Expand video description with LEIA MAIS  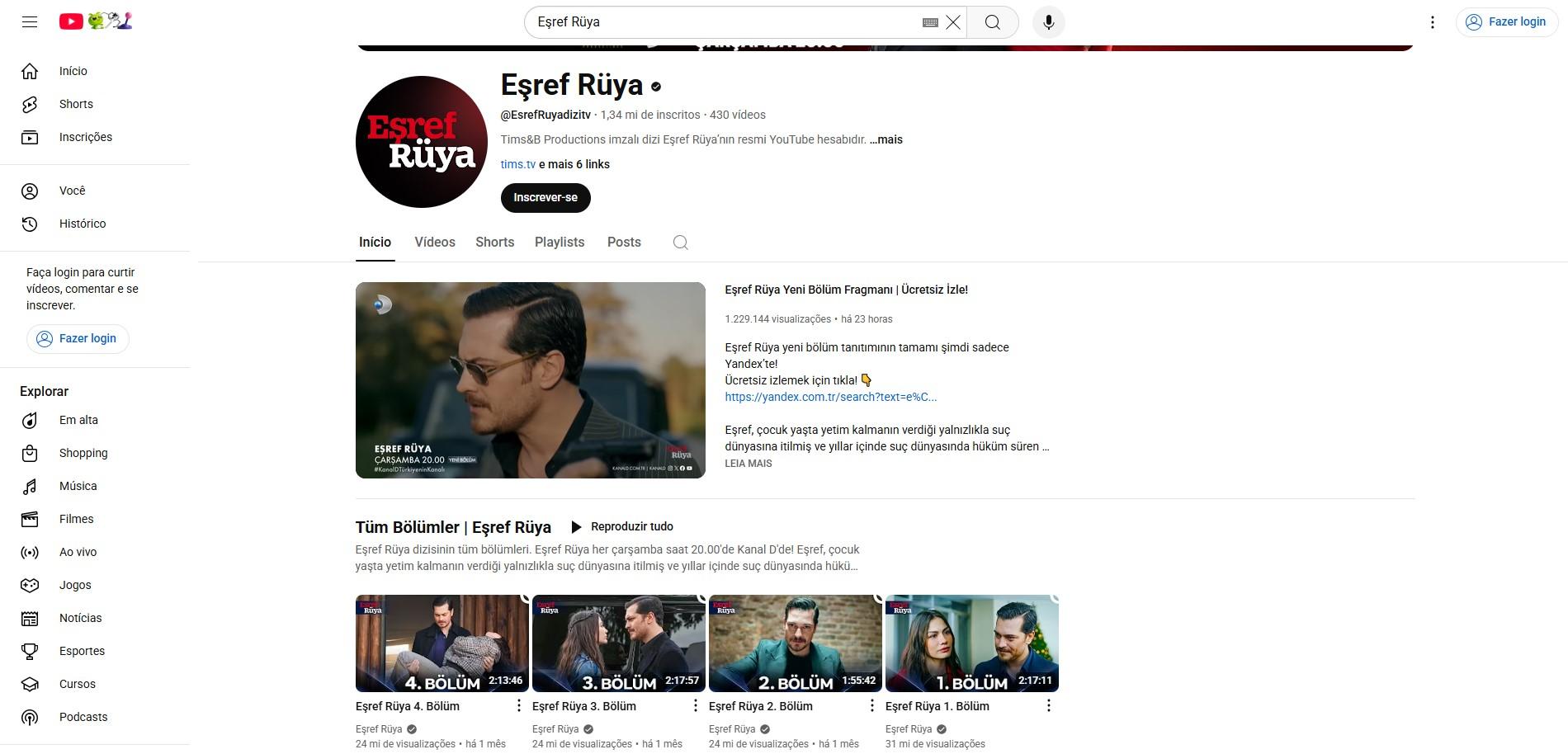(x=748, y=464)
